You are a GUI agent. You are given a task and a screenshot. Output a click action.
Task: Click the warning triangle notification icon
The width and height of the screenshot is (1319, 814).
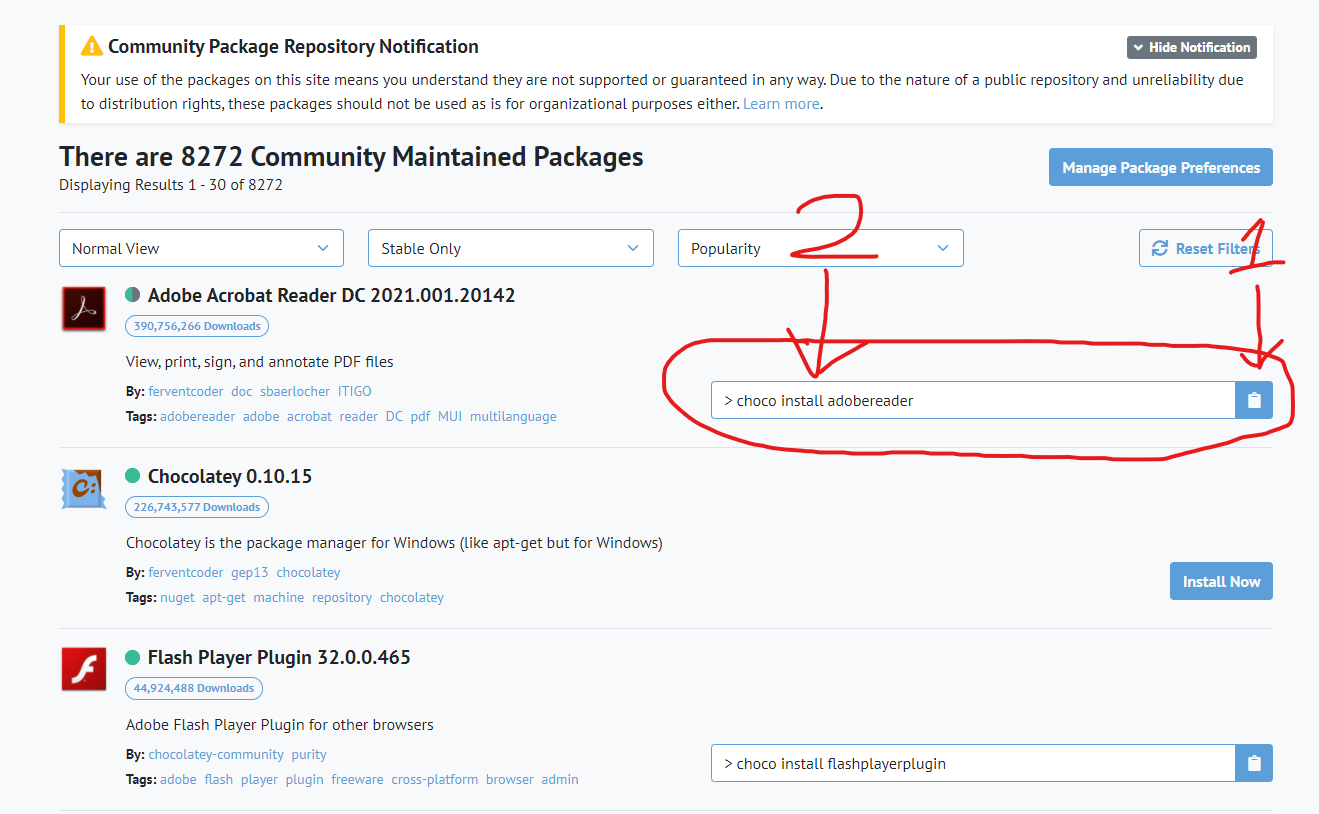coord(92,46)
